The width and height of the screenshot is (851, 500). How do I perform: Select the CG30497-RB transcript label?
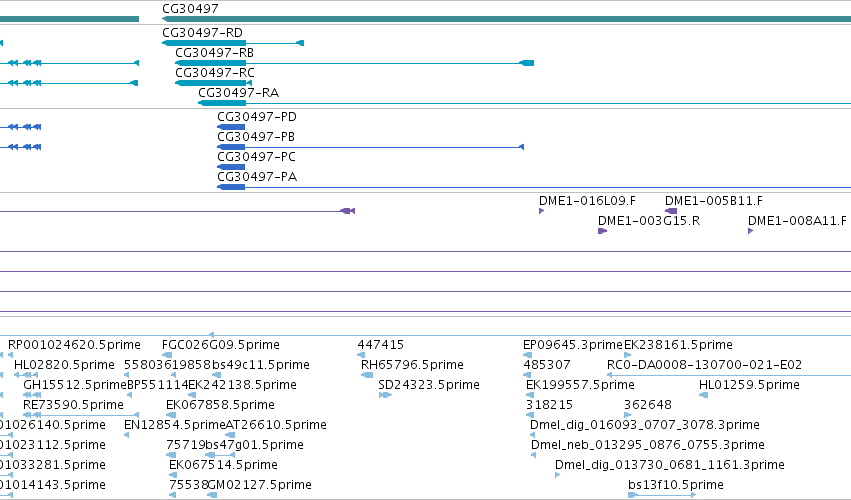click(x=214, y=53)
